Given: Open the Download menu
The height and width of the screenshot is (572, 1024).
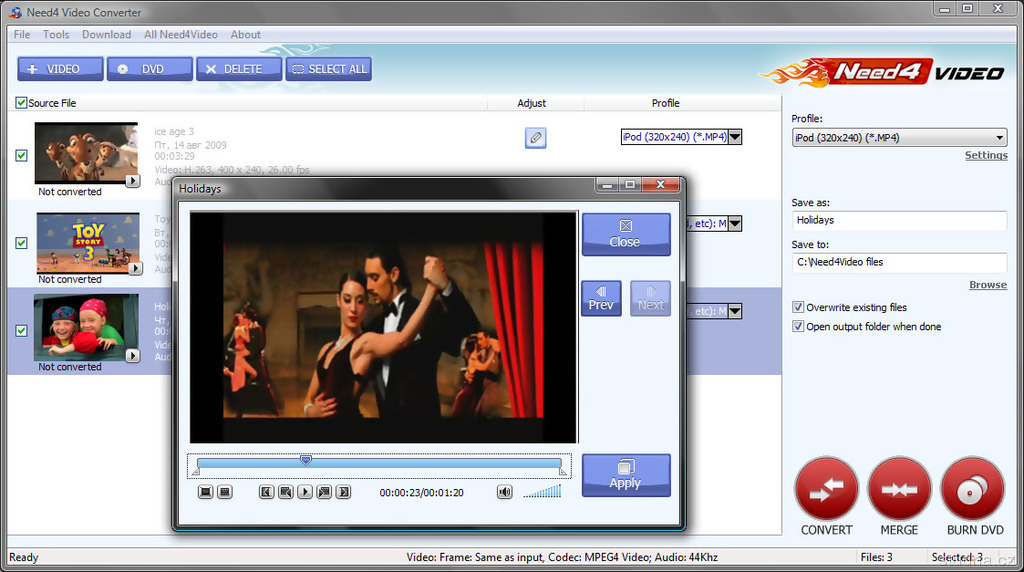Looking at the screenshot, I should tap(106, 34).
